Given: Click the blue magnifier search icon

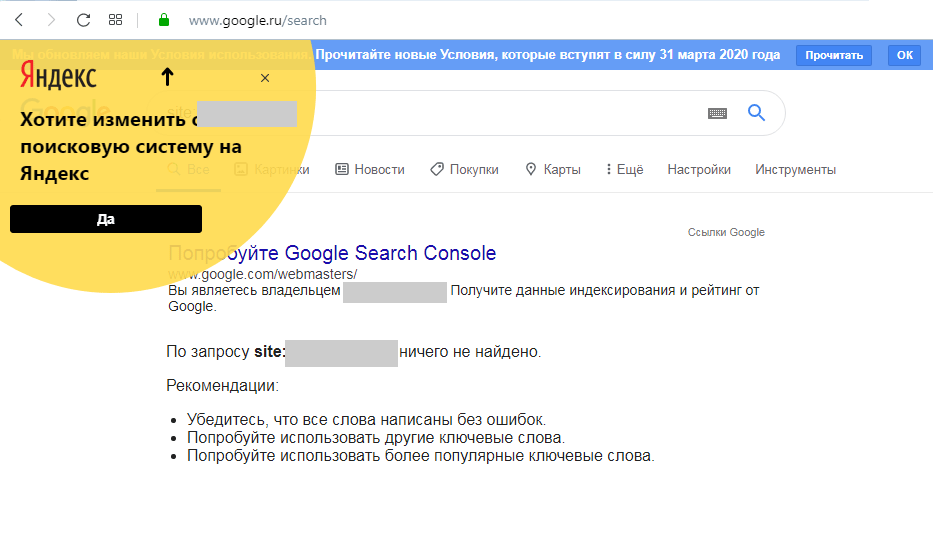Looking at the screenshot, I should [x=756, y=113].
